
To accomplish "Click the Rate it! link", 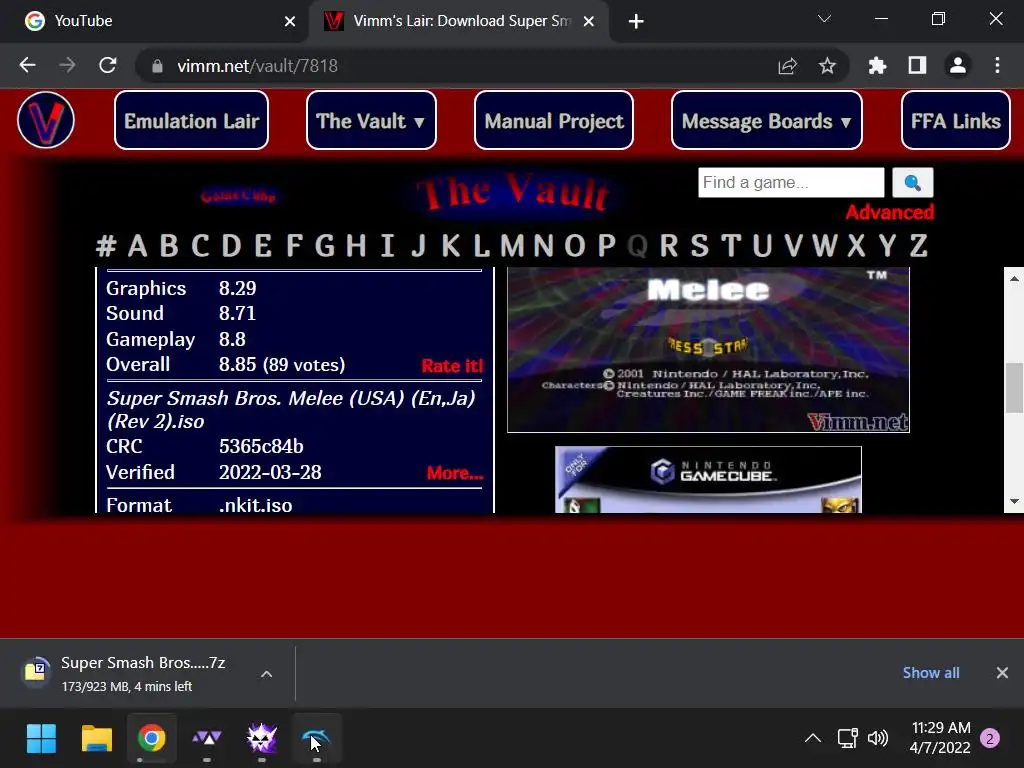I will [452, 366].
